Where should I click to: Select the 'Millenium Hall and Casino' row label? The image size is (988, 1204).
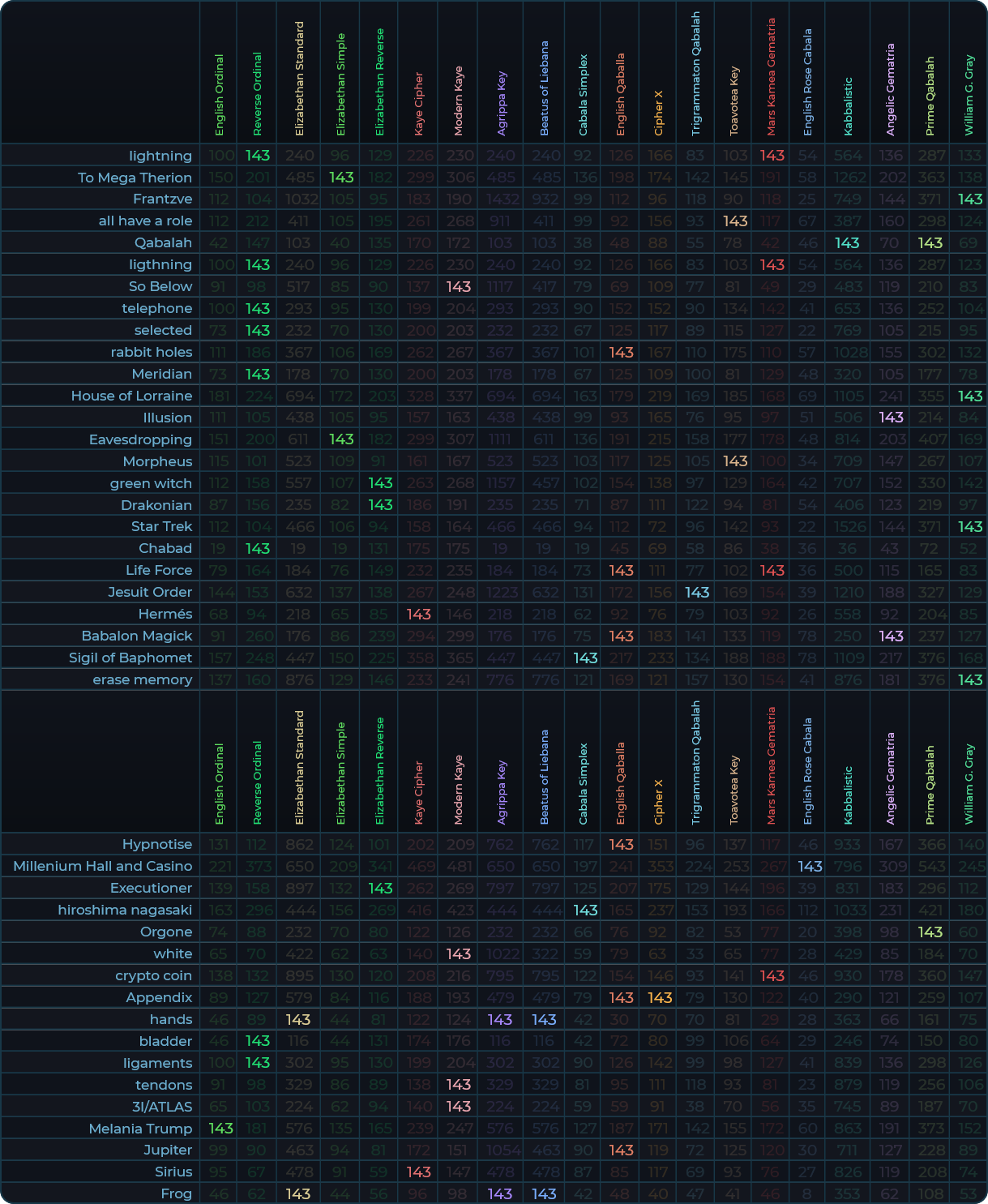pyautogui.click(x=103, y=866)
